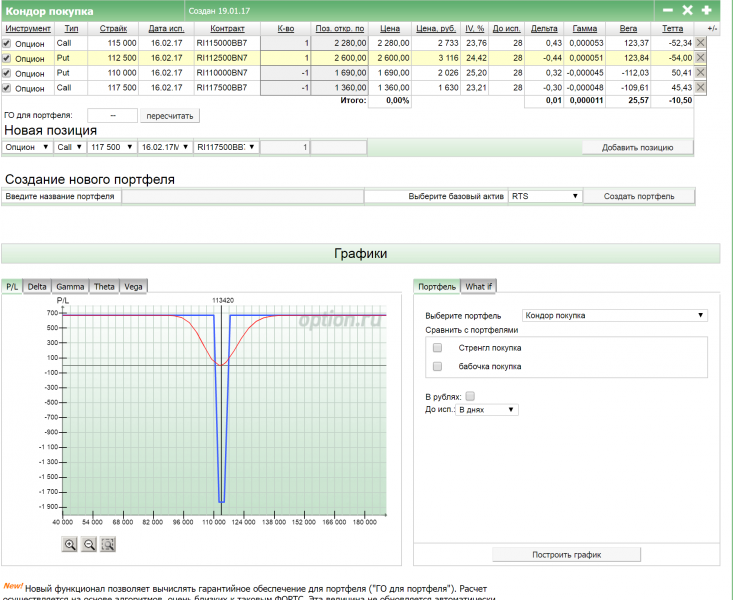Delete the 110 000 Put position row
The width and height of the screenshot is (733, 600).
pos(700,73)
